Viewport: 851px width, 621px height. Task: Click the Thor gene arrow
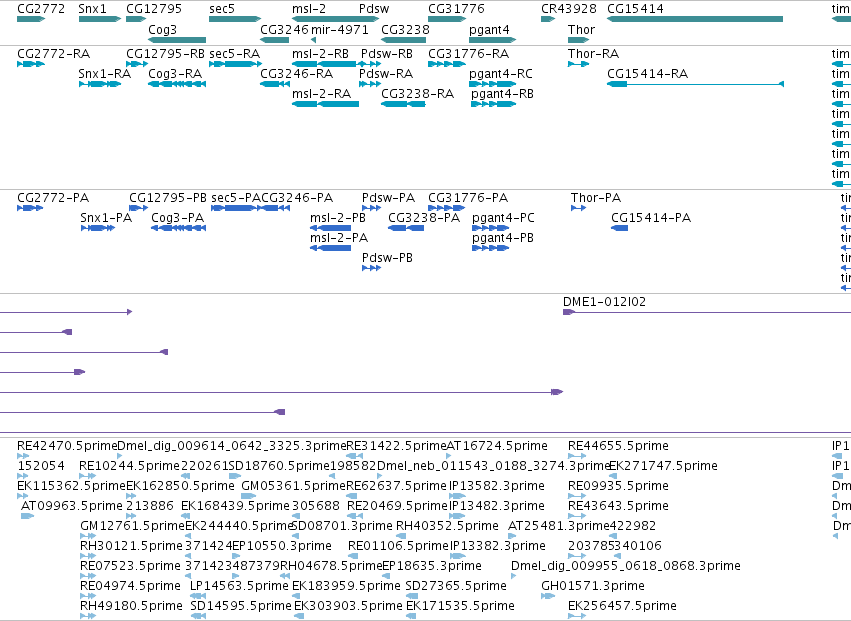pyautogui.click(x=579, y=40)
